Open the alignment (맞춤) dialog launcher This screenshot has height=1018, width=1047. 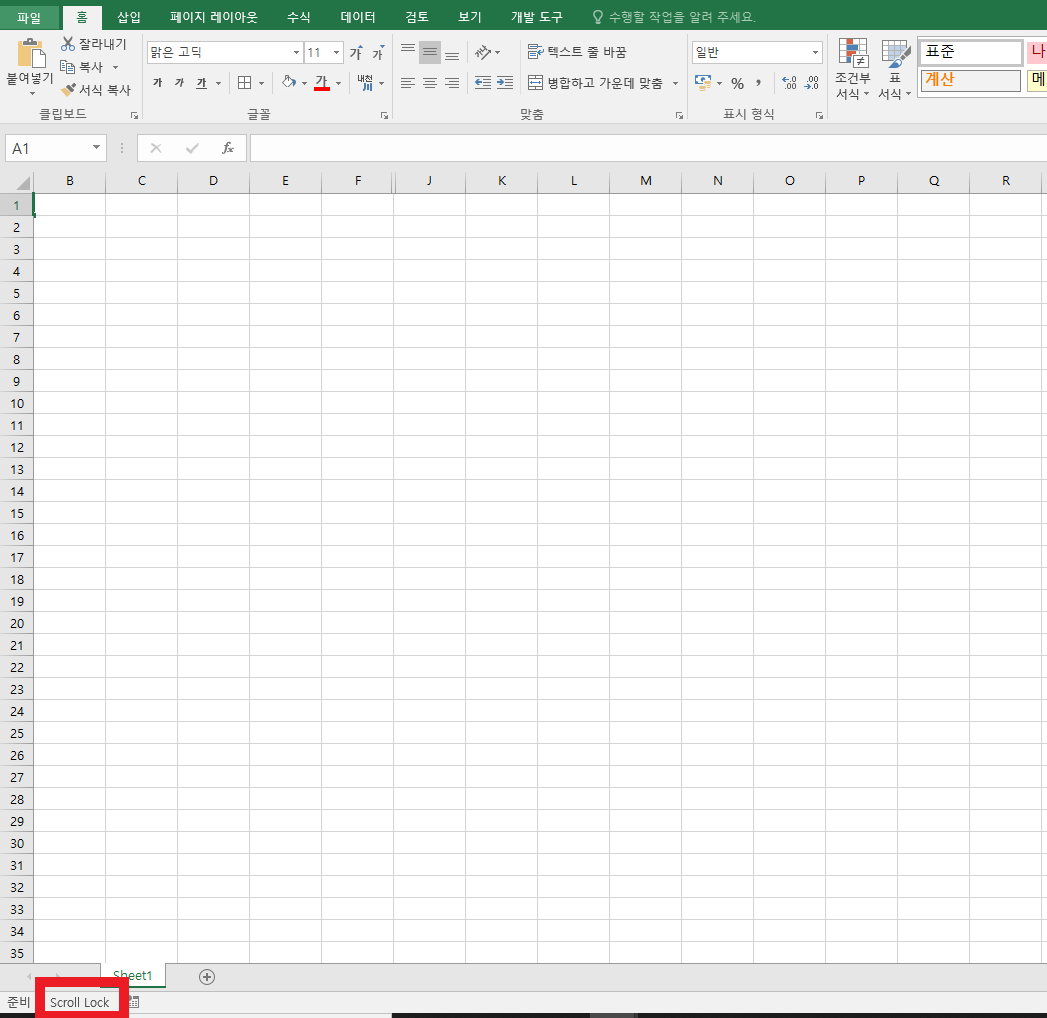(x=679, y=115)
